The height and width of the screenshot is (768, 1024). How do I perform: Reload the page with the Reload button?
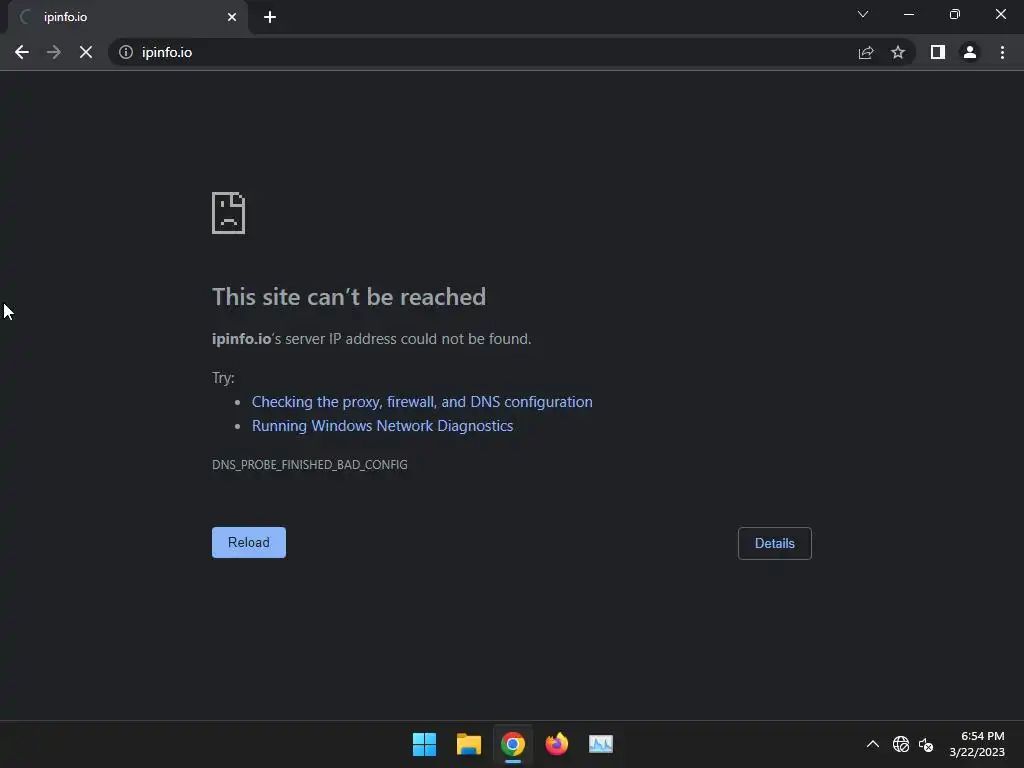[249, 542]
